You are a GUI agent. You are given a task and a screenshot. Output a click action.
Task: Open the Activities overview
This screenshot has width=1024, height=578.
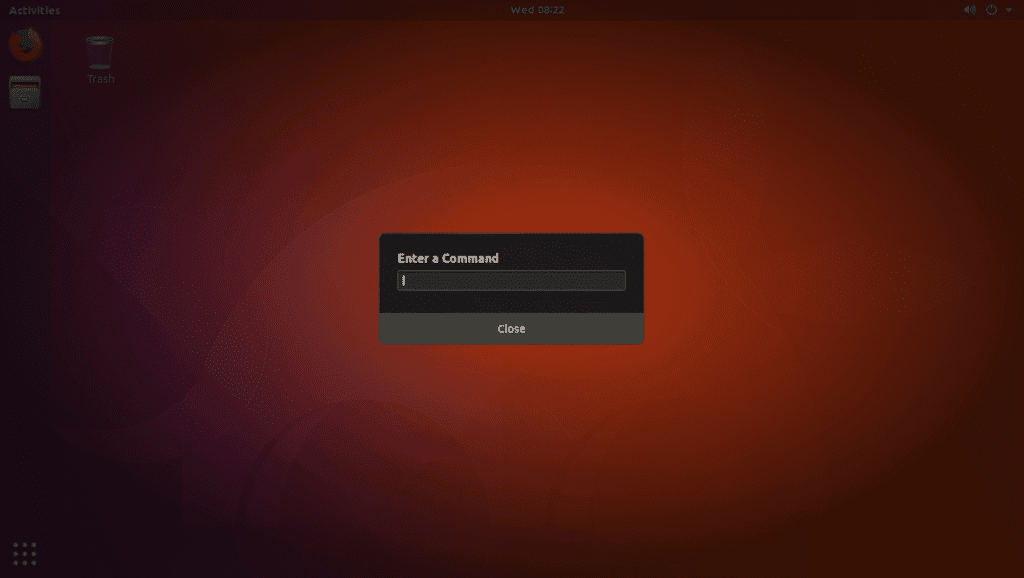35,10
